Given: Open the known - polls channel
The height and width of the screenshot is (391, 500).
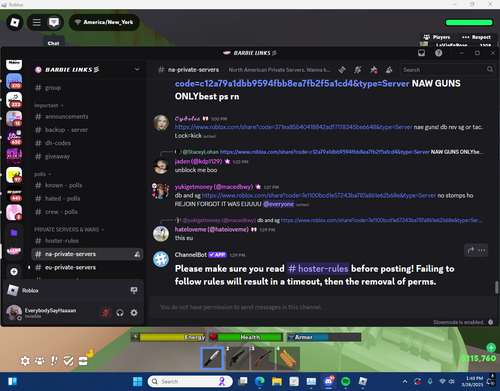Looking at the screenshot, I should pos(87,185).
